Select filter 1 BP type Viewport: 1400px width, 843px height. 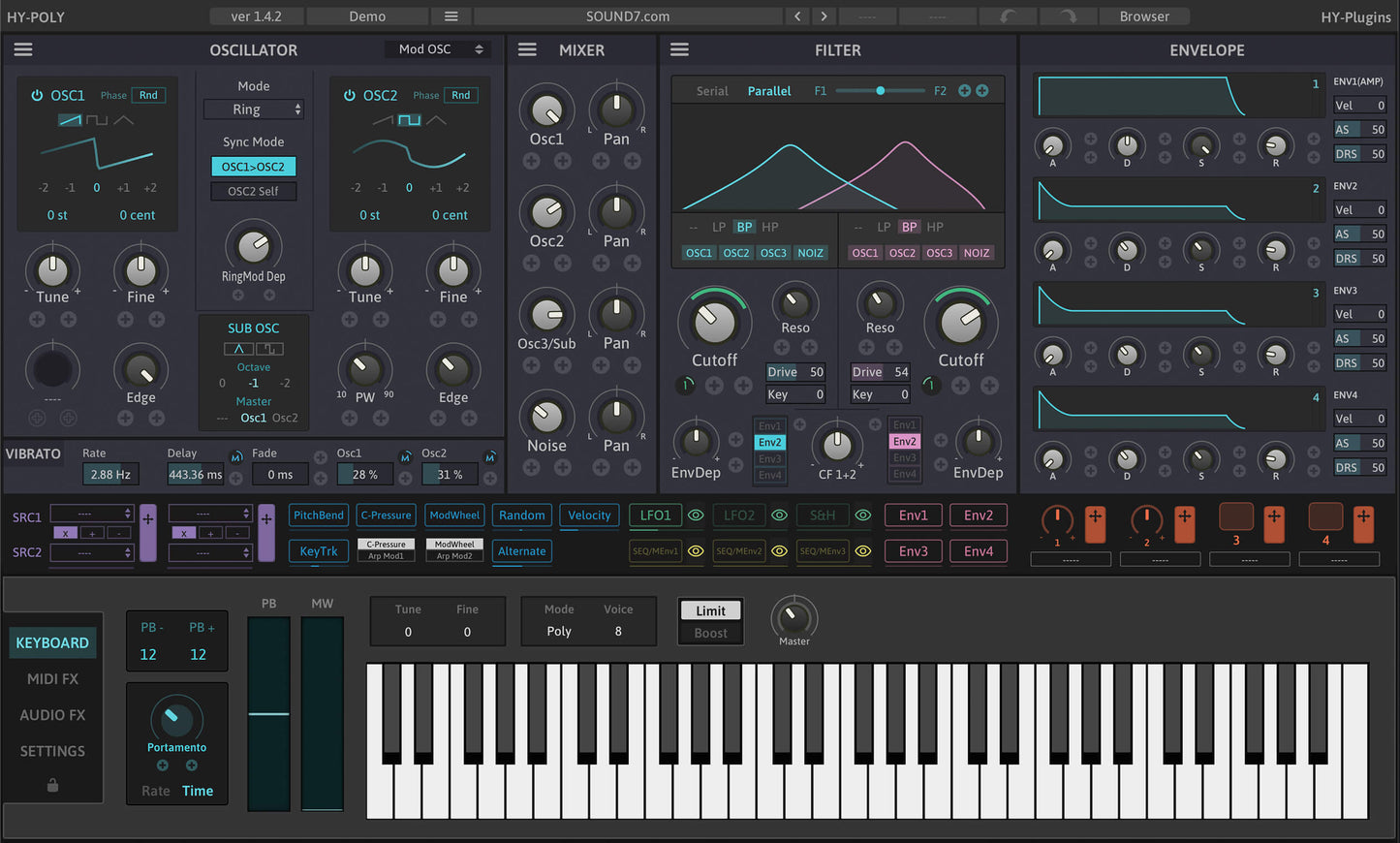coord(744,227)
